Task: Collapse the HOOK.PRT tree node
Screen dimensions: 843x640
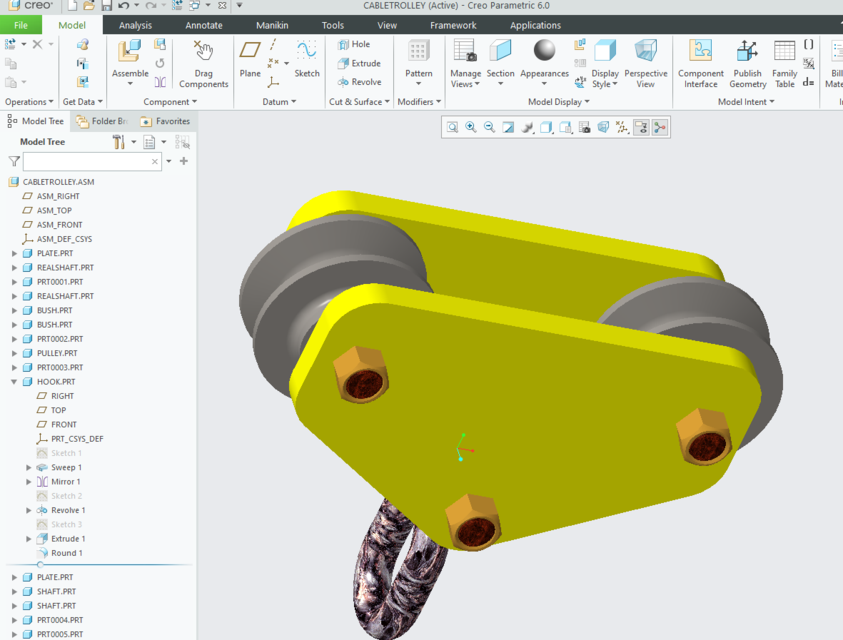Action: coord(13,381)
